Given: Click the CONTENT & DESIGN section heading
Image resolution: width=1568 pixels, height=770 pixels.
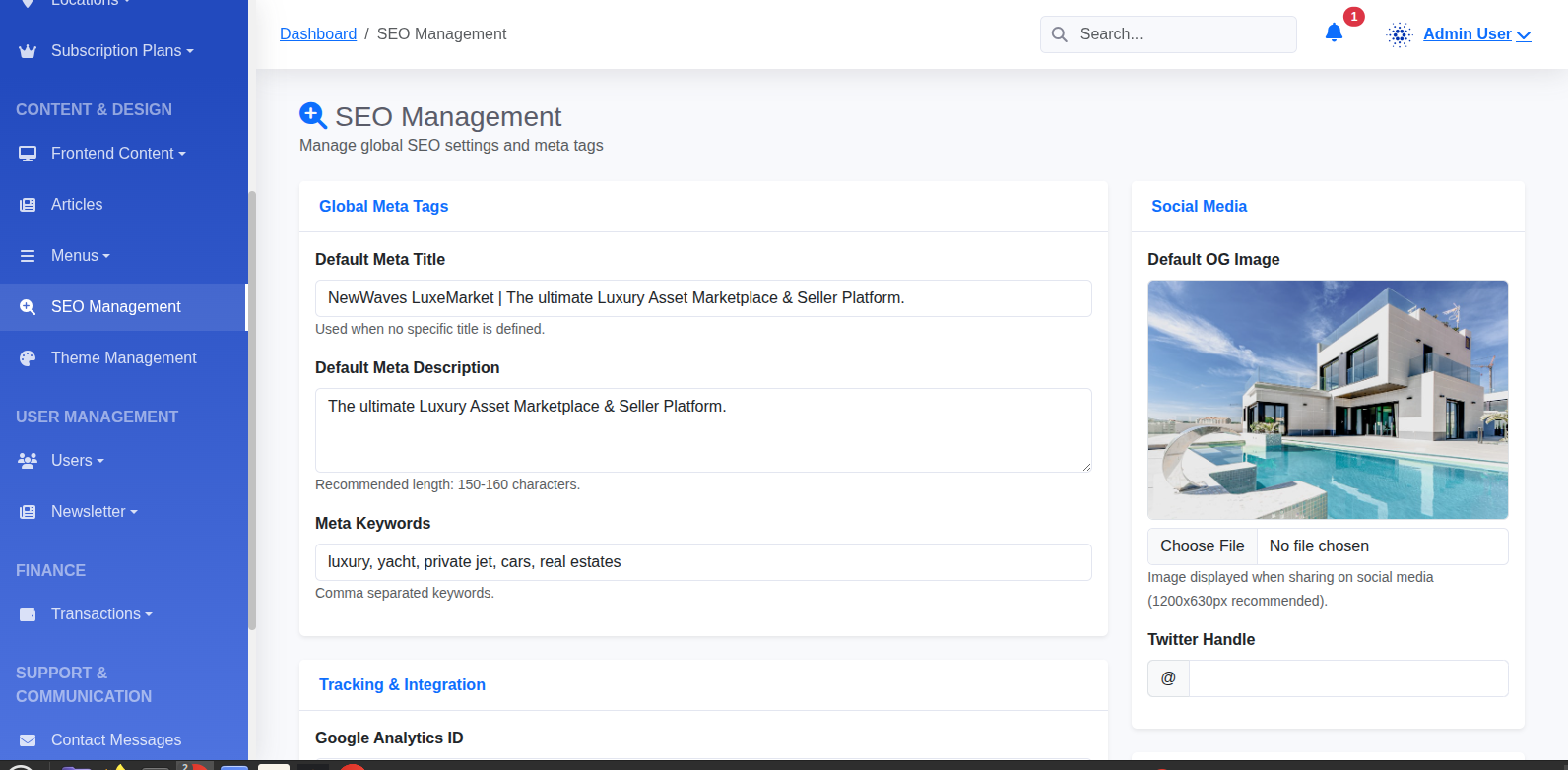Looking at the screenshot, I should 94,110.
